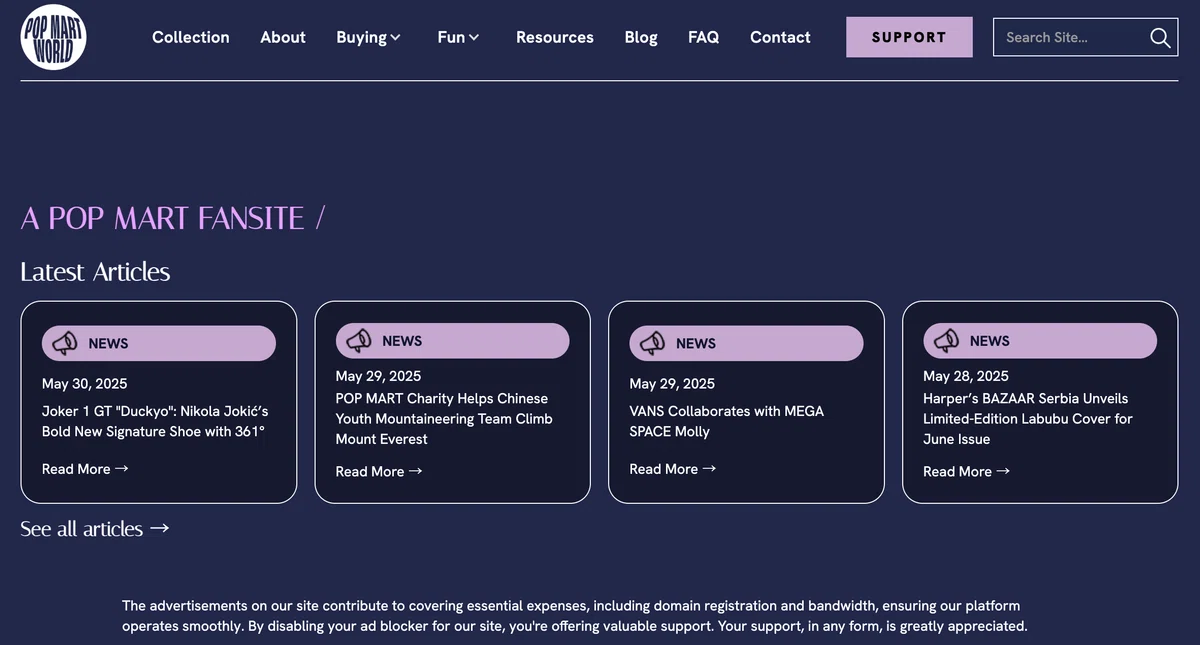1200x645 pixels.
Task: Click megaphone icon on Joker 1 GT card
Action: [x=65, y=343]
